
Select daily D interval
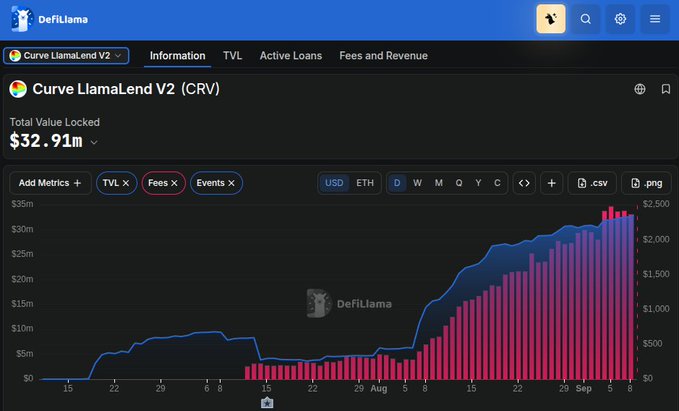pos(397,183)
